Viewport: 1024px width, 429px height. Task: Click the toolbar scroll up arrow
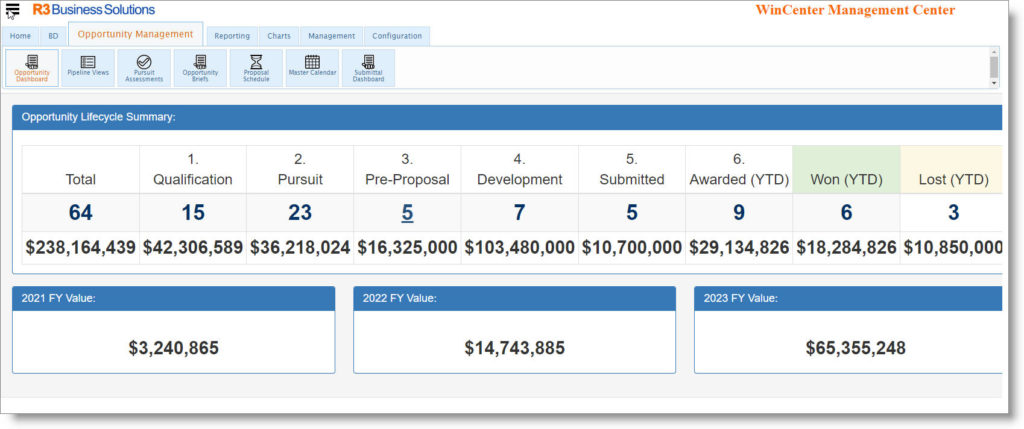click(x=994, y=51)
